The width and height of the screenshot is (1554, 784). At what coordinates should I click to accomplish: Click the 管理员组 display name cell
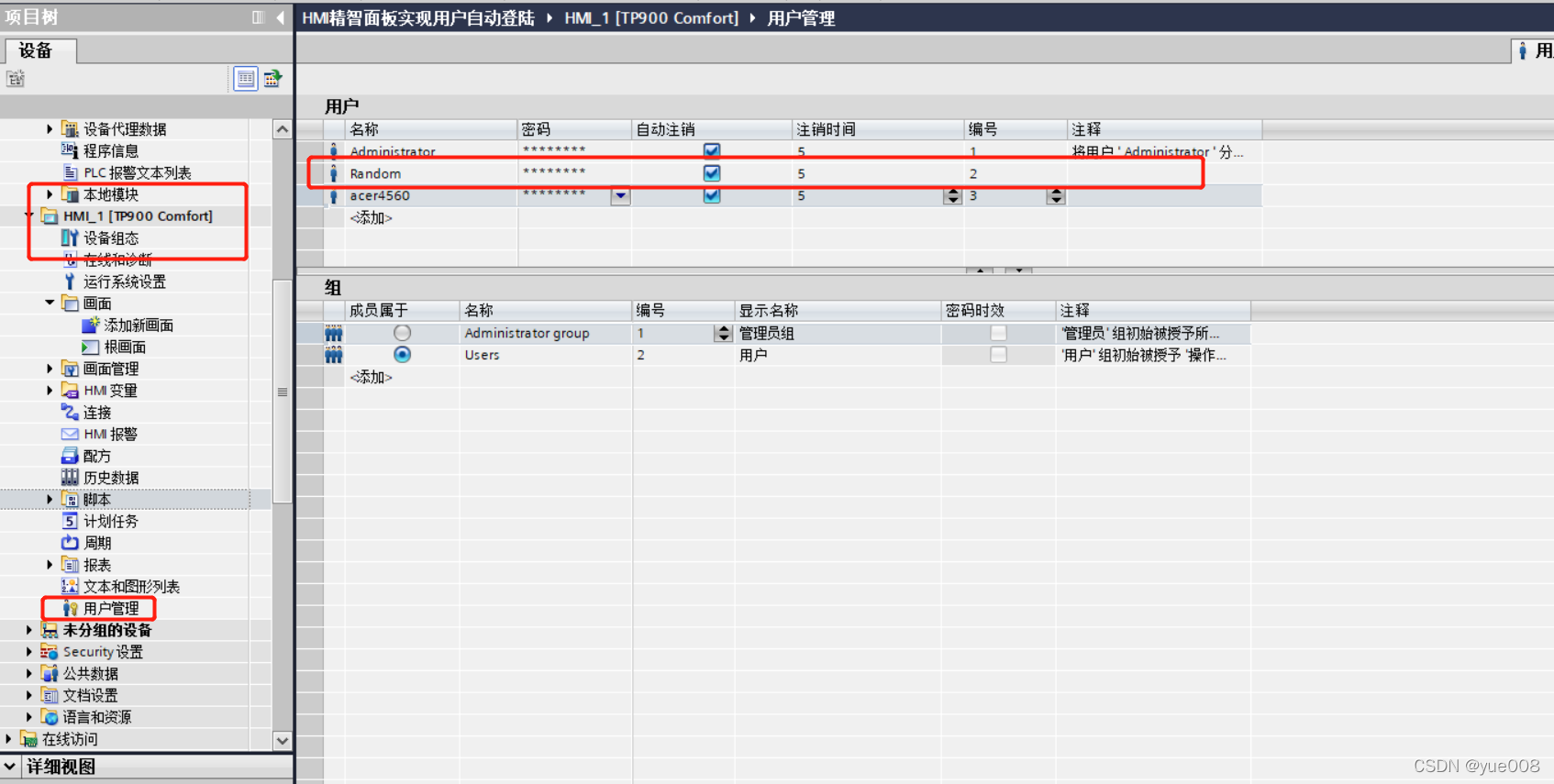tap(838, 333)
